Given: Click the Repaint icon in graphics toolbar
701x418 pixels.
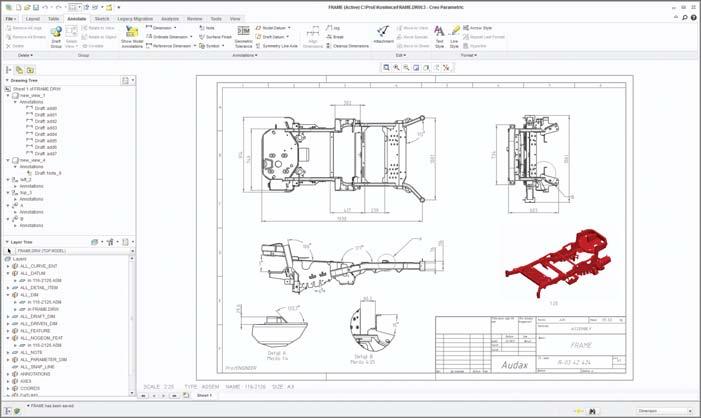Looking at the screenshot, I should [x=416, y=68].
